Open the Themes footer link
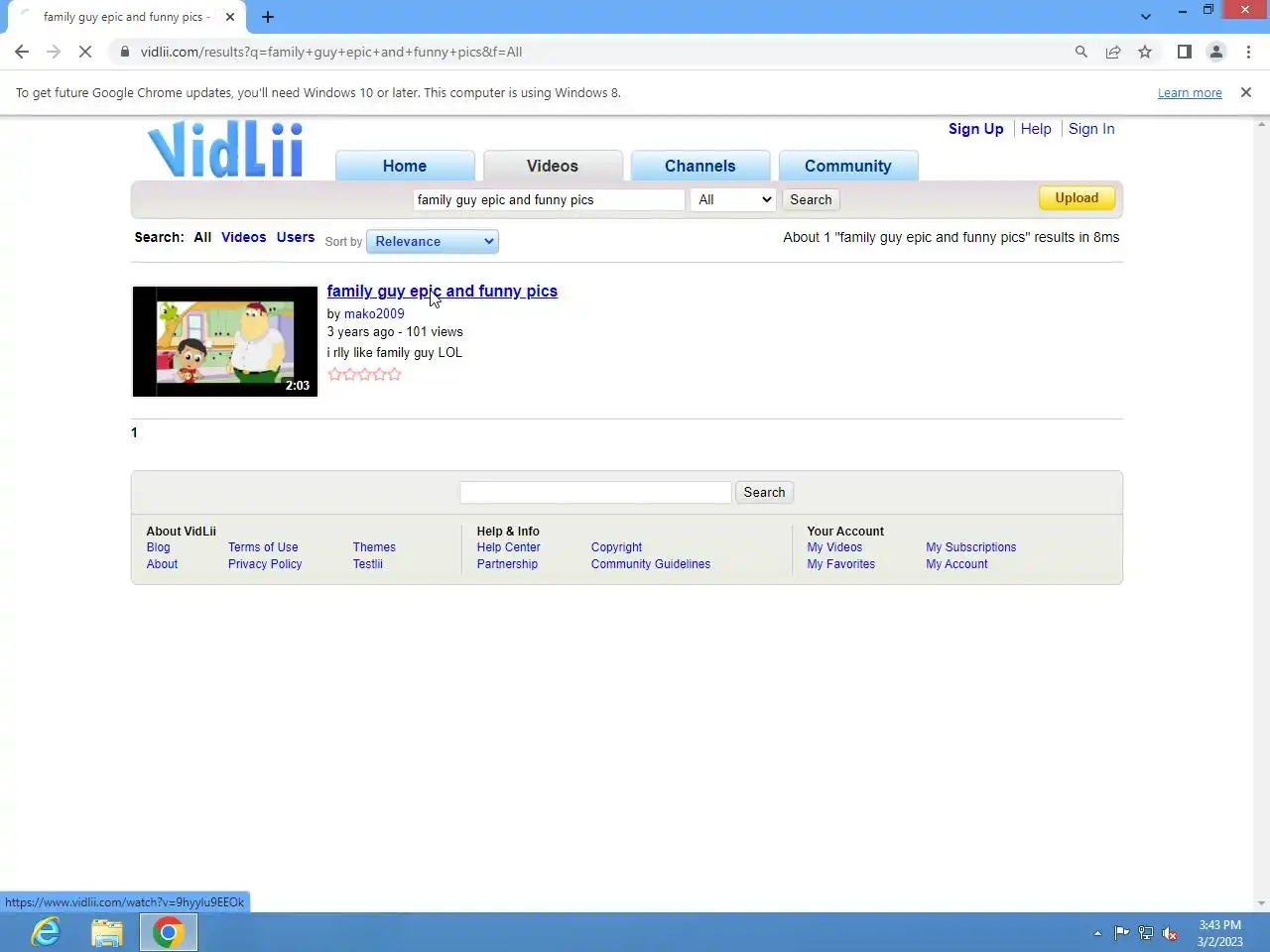The width and height of the screenshot is (1270, 952). tap(374, 547)
